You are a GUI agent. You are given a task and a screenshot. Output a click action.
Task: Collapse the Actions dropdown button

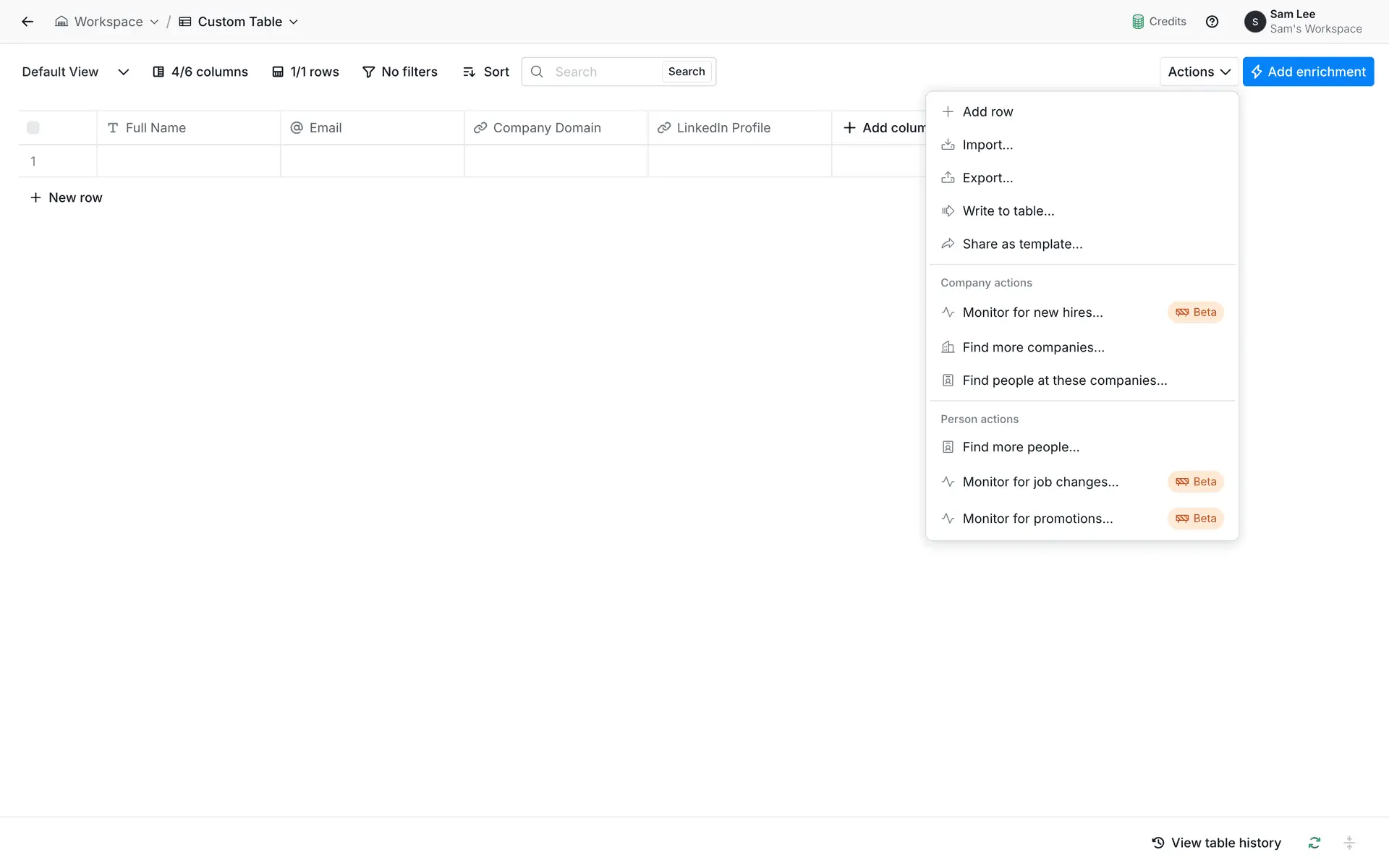coord(1199,72)
